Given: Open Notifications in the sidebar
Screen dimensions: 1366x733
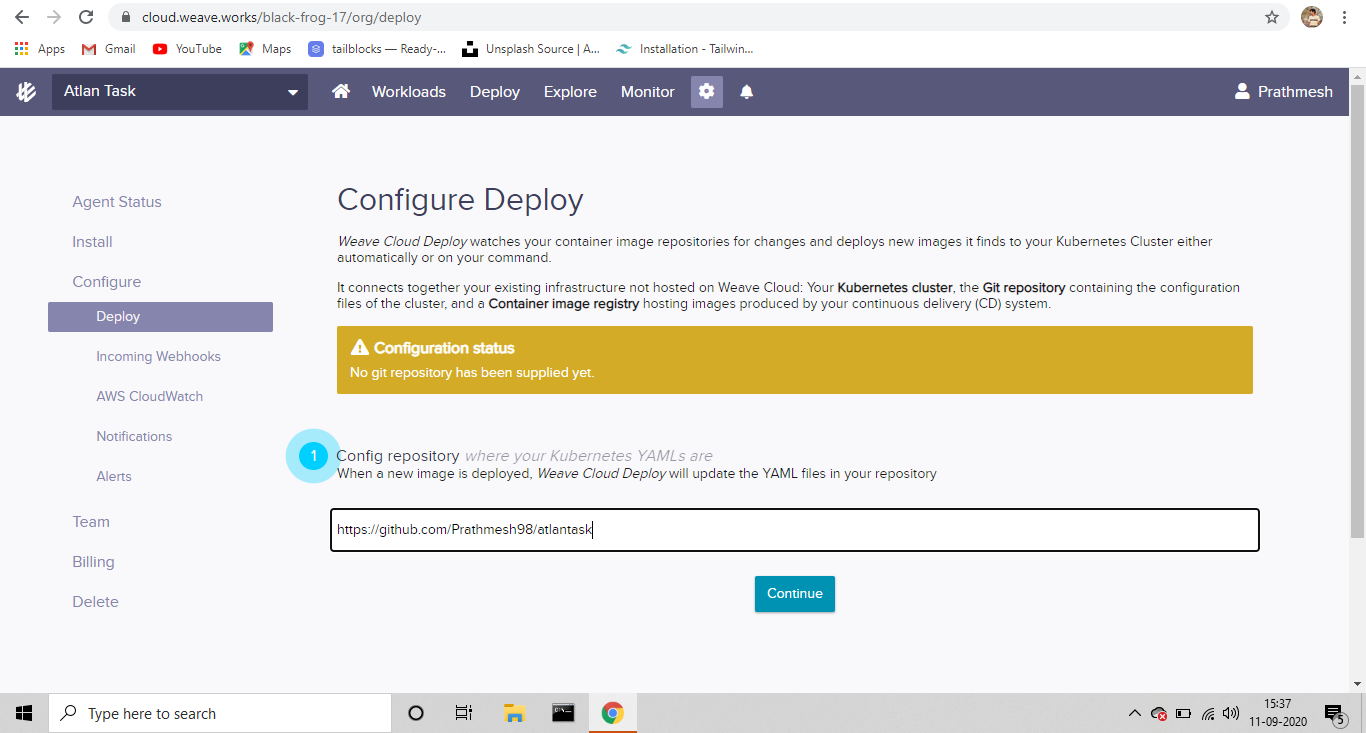Looking at the screenshot, I should point(134,436).
